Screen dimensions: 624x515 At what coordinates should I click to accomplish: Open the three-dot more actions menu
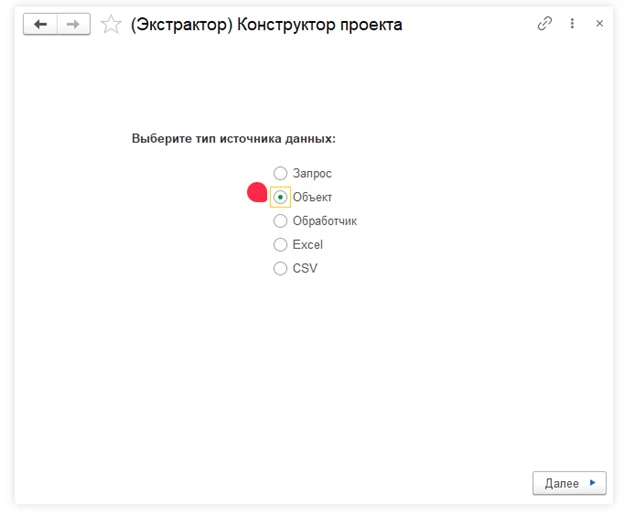click(x=572, y=23)
